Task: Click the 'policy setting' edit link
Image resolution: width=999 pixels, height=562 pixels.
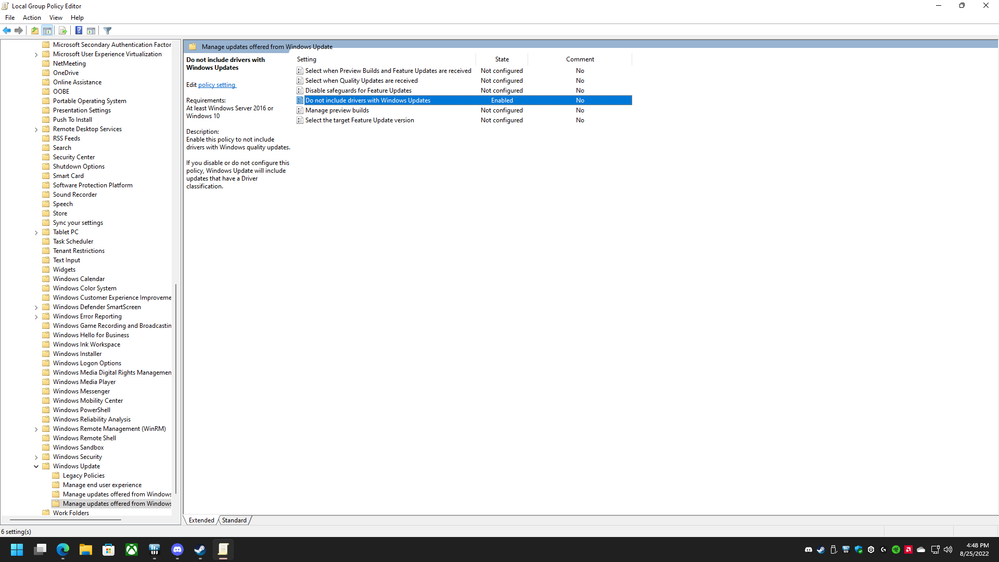Action: (x=217, y=85)
